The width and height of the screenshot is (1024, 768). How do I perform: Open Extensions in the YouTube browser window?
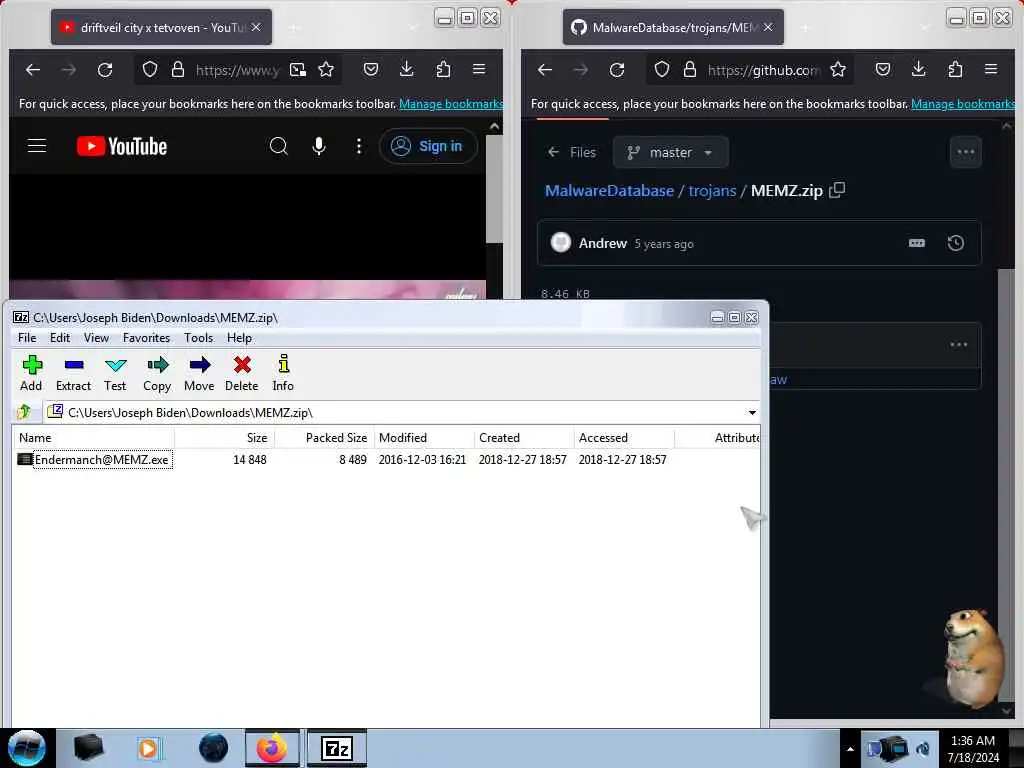pyautogui.click(x=443, y=69)
